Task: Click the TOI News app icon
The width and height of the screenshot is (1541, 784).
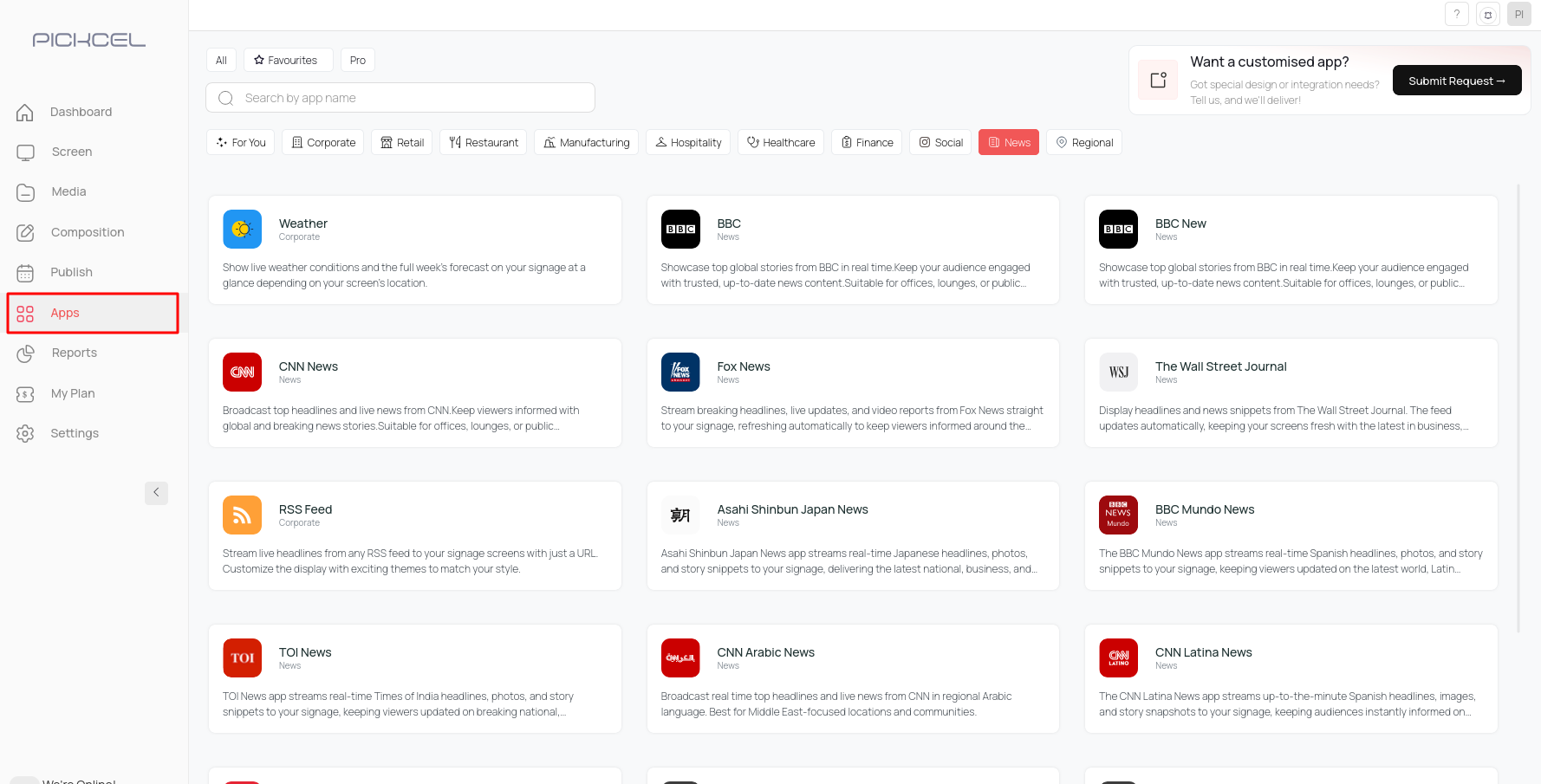Action: (x=242, y=658)
